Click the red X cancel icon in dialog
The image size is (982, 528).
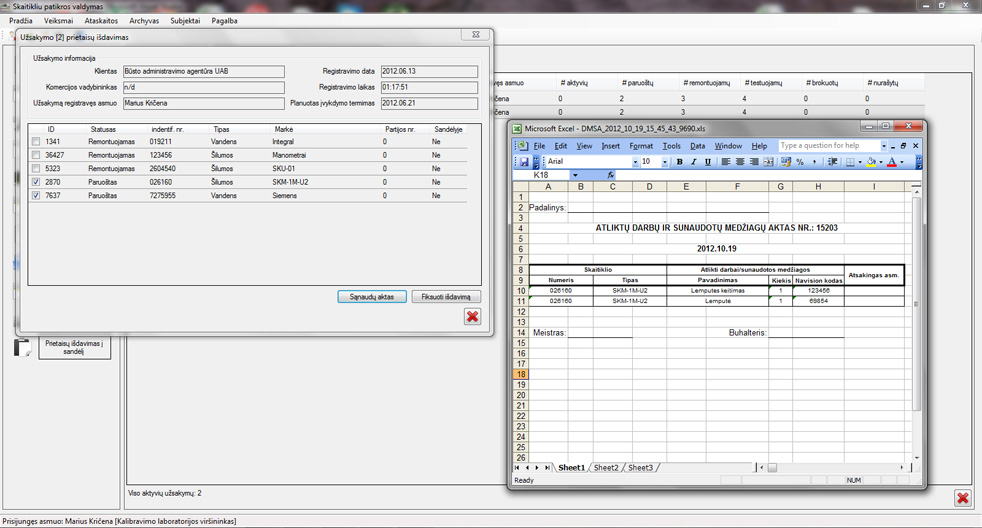click(472, 317)
